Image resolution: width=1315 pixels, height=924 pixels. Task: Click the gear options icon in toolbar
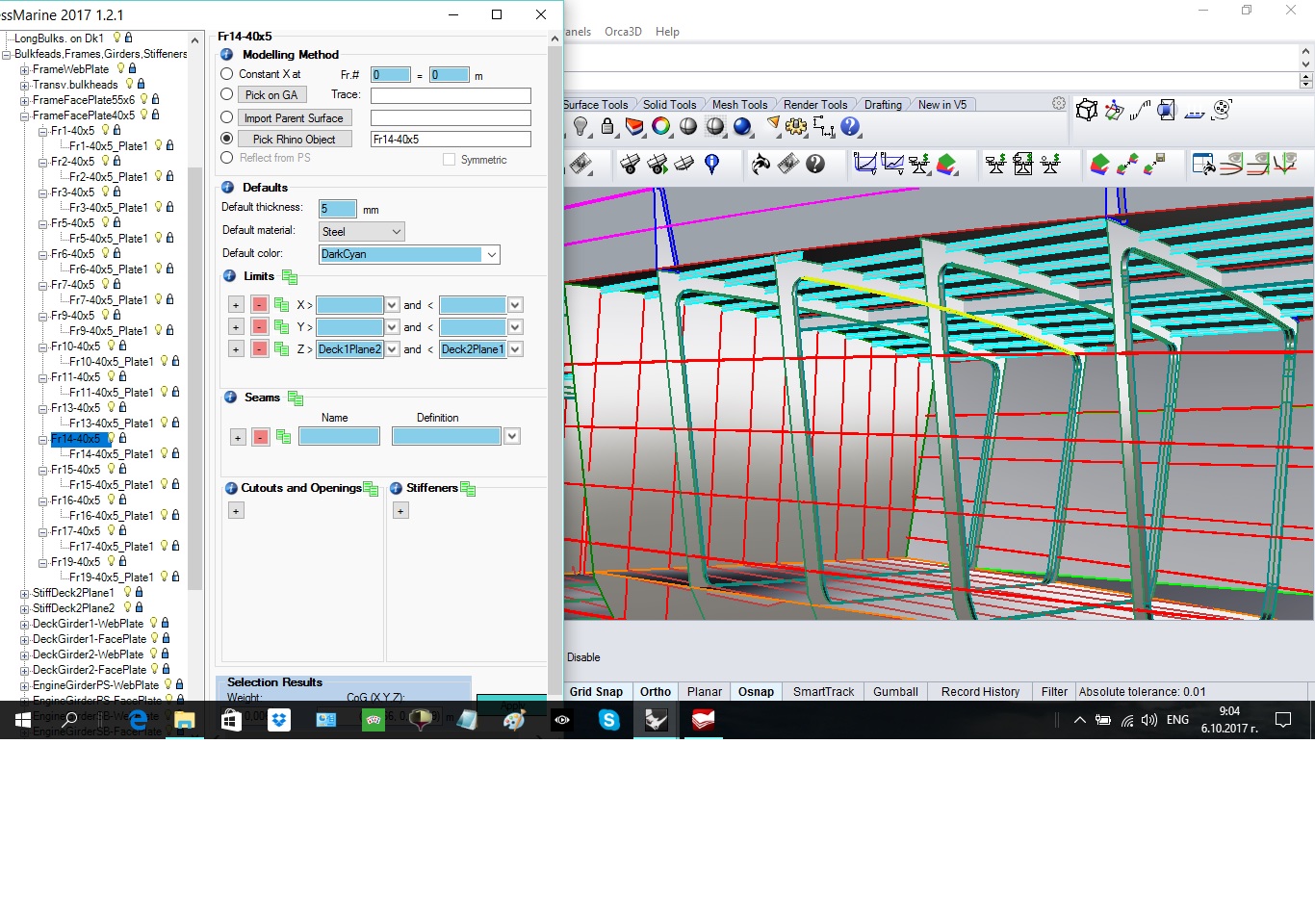pyautogui.click(x=796, y=127)
